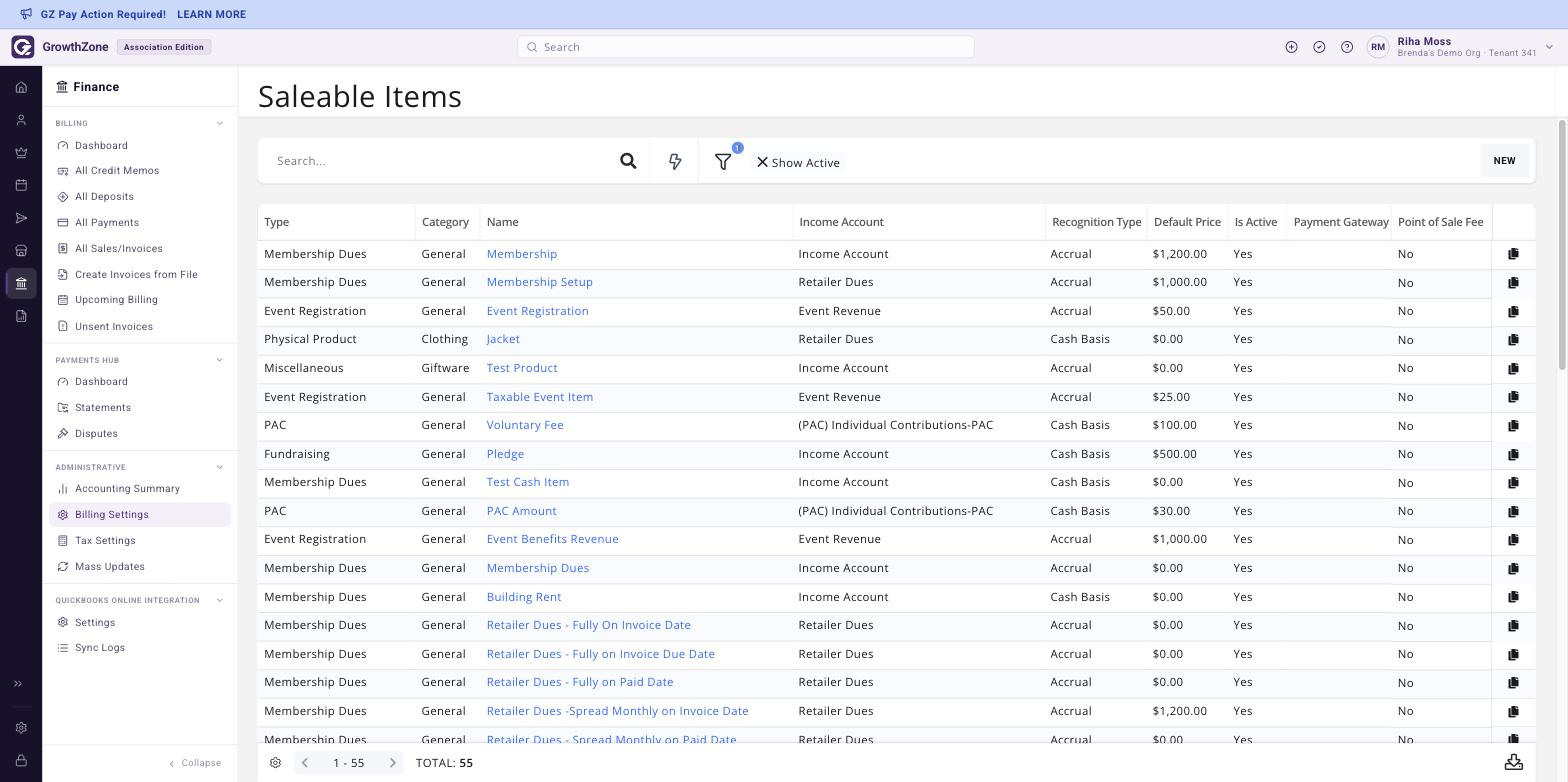Click the reports document icon in left rail
The image size is (1568, 782).
pos(21,316)
